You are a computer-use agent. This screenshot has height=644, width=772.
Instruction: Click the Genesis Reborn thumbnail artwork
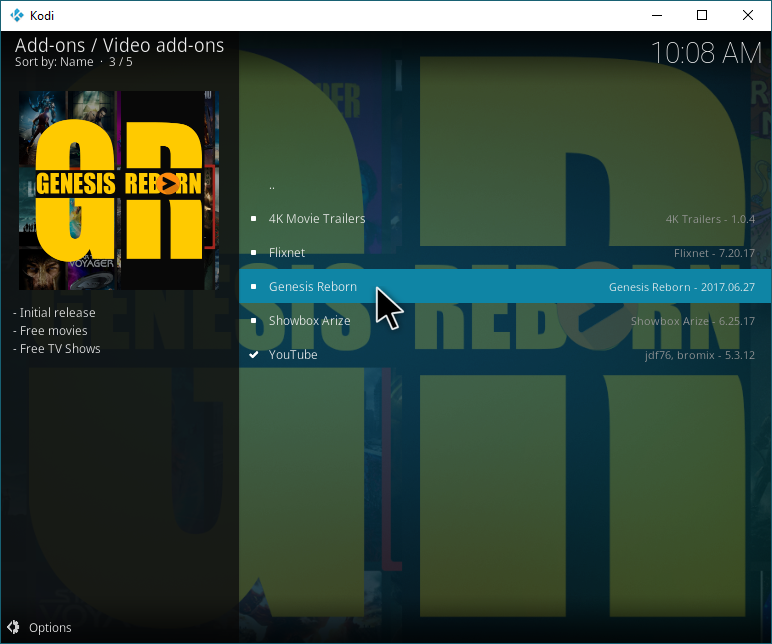[118, 190]
